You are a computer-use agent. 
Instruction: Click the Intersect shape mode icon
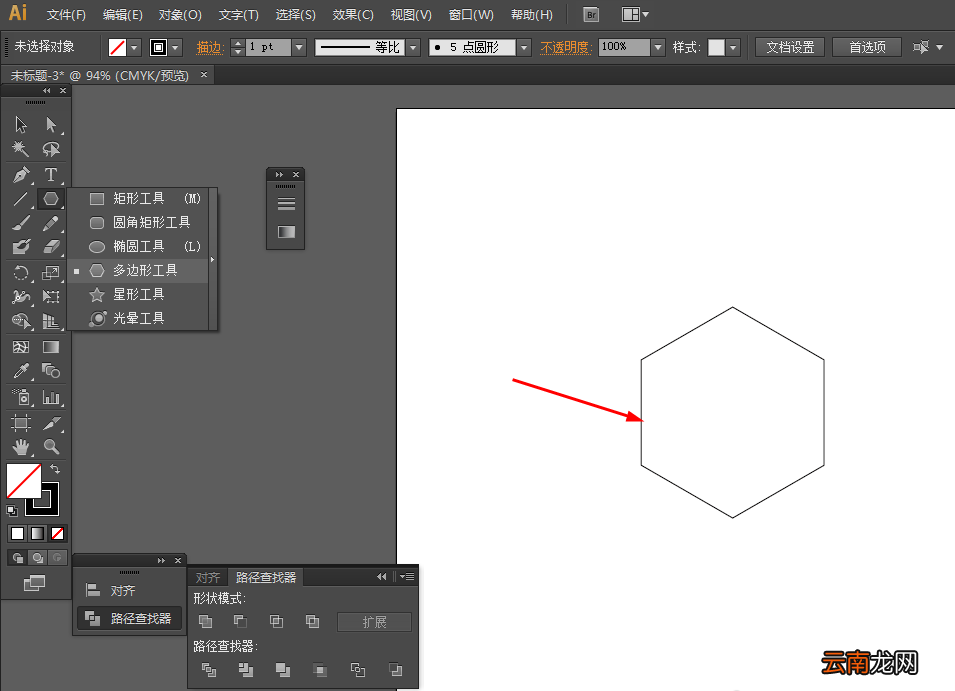277,622
